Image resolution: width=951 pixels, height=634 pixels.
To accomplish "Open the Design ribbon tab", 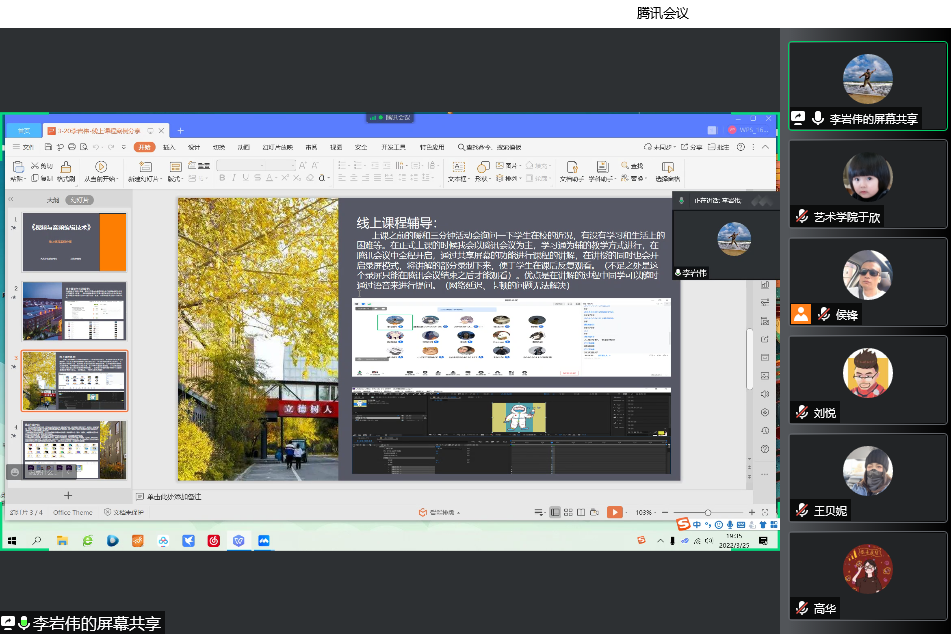I will tap(193, 147).
